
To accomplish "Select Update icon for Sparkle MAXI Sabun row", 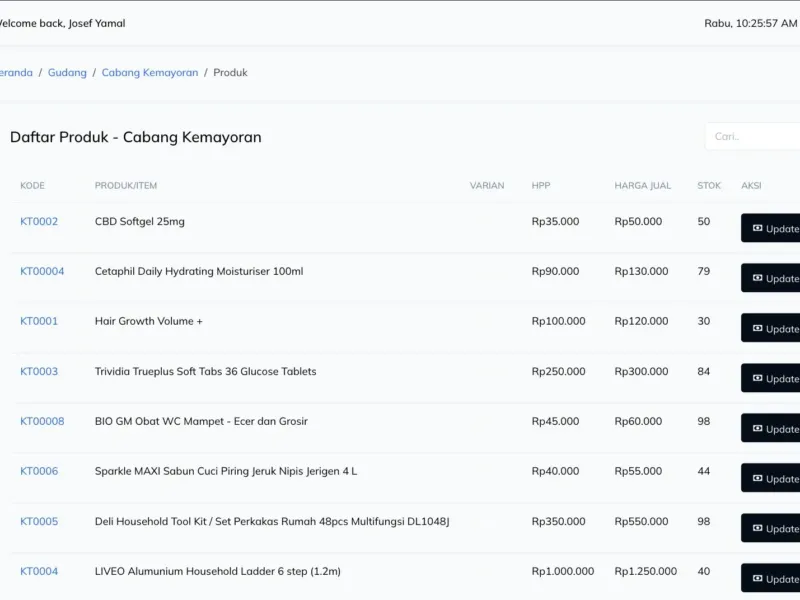I will coord(757,478).
